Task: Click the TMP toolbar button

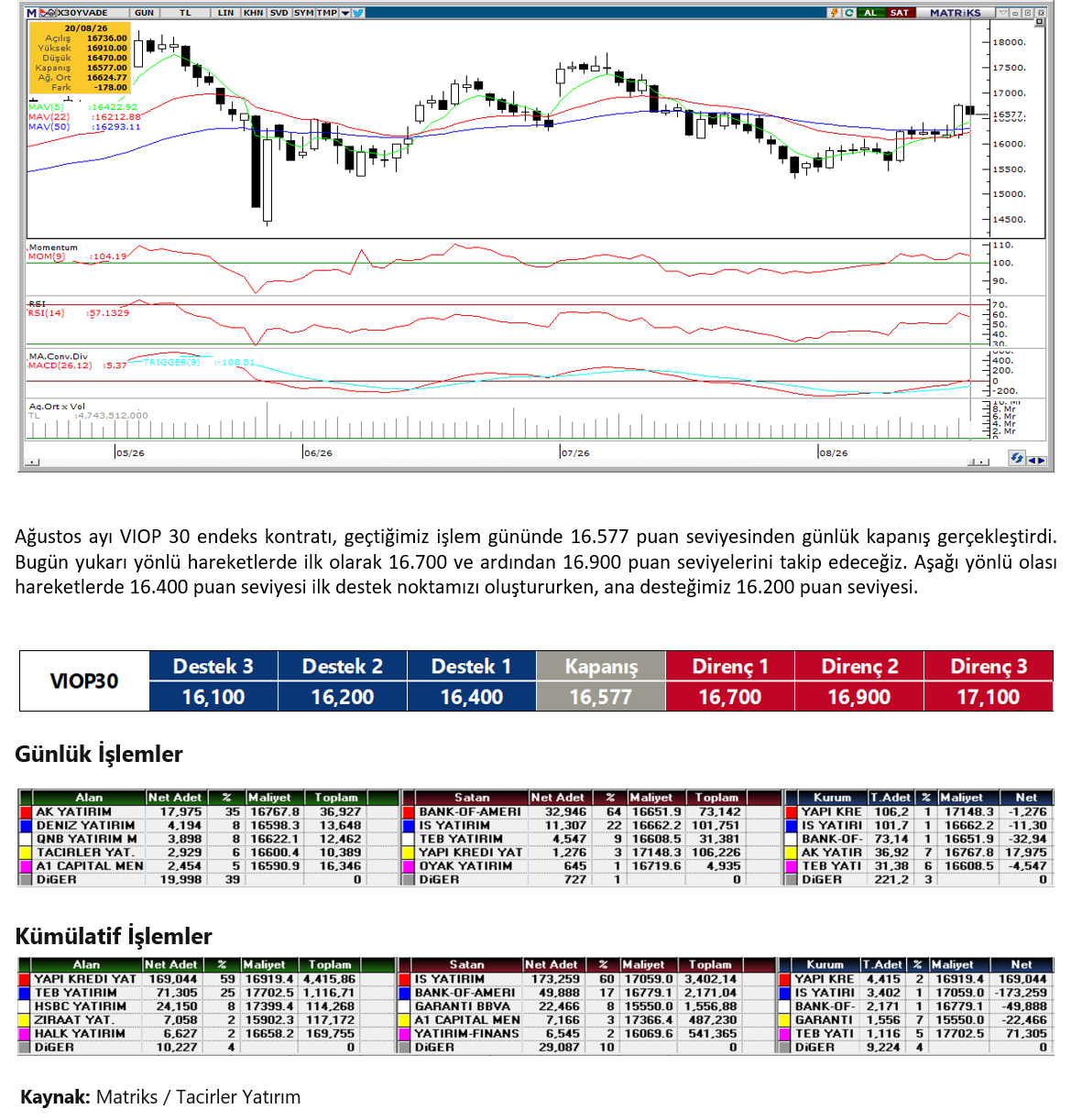Action: click(327, 13)
